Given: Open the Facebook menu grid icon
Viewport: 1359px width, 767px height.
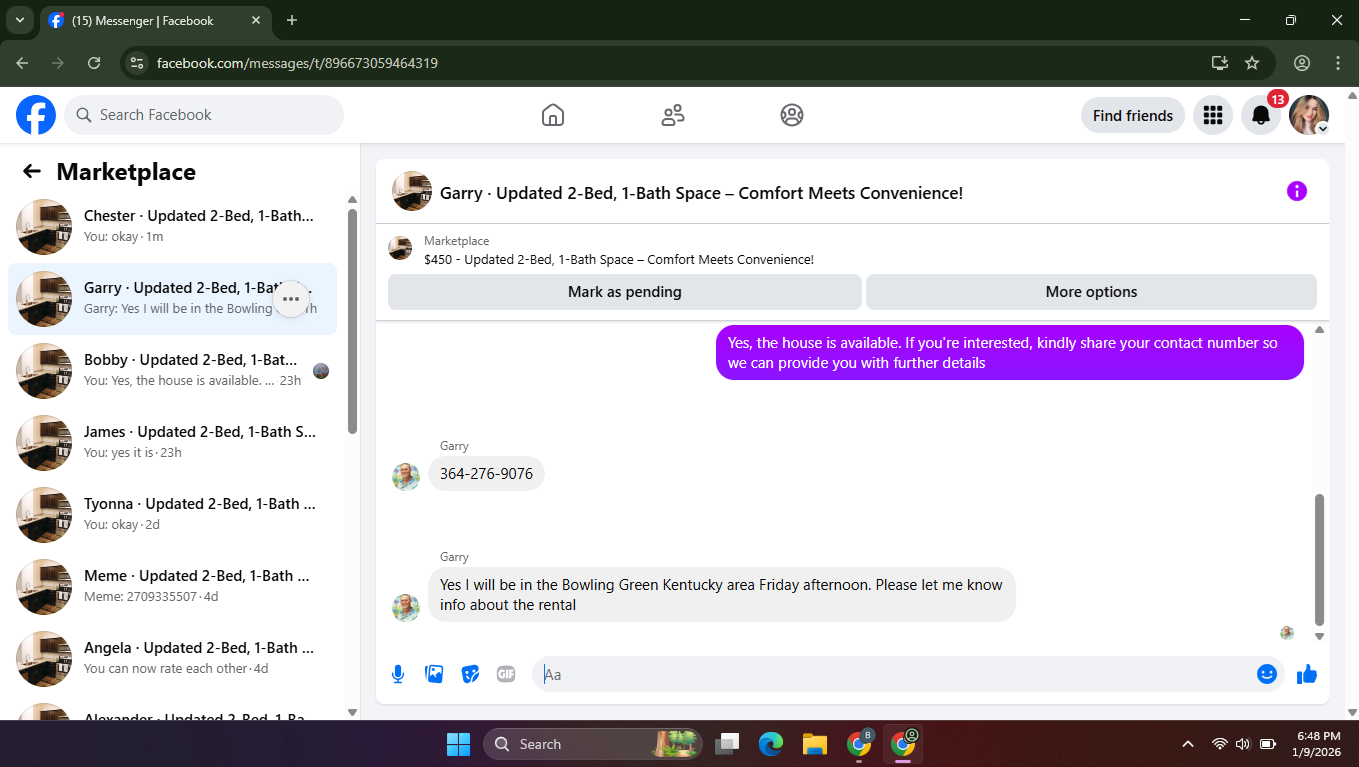Looking at the screenshot, I should [x=1213, y=115].
